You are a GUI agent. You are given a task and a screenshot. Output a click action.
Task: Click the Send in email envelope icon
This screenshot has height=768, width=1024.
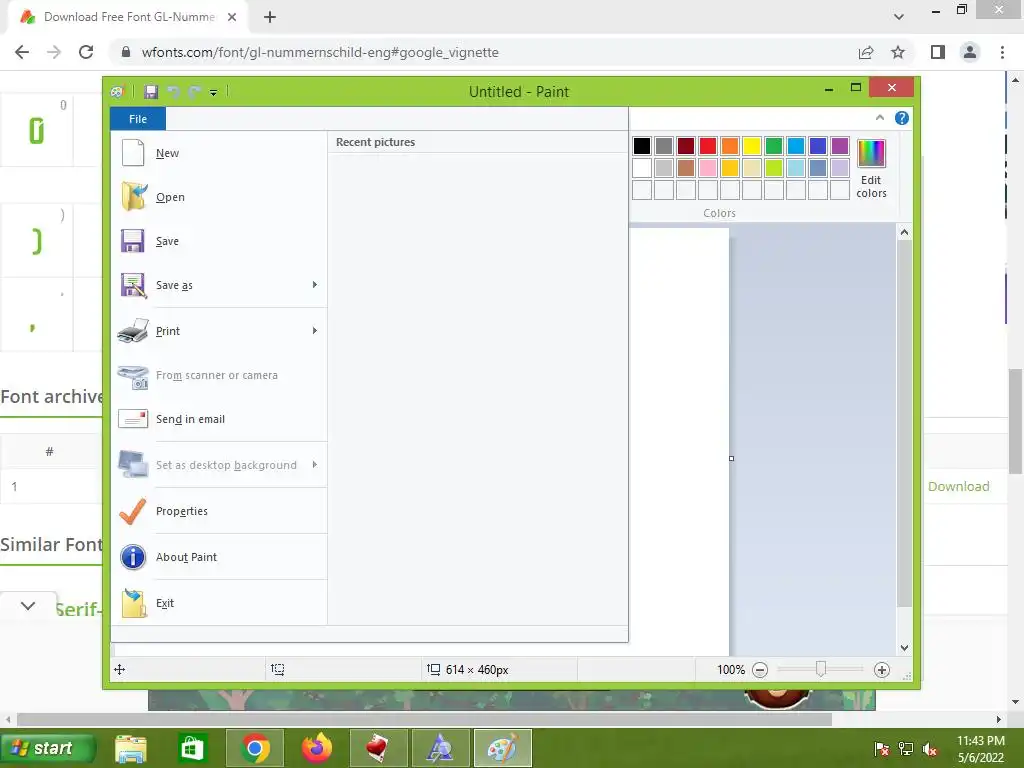pos(133,419)
